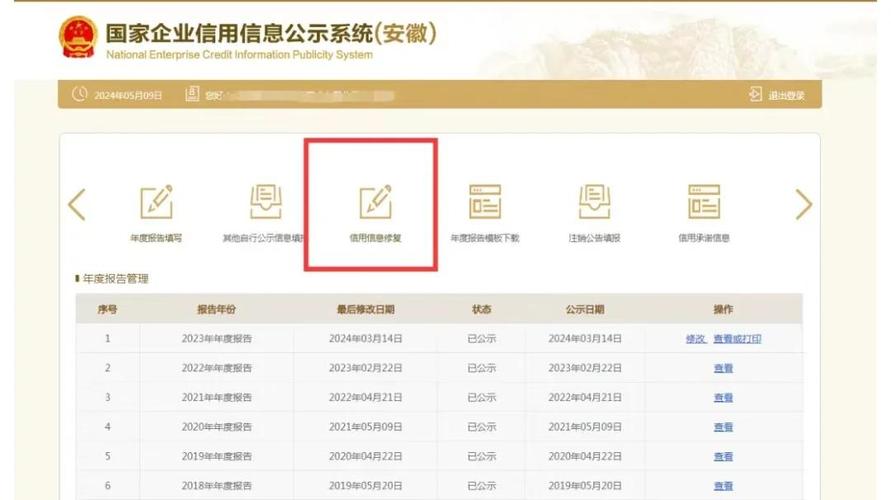Click 查看 link for 2019年年度报告
Screen dimensions: 891x500
point(723,457)
